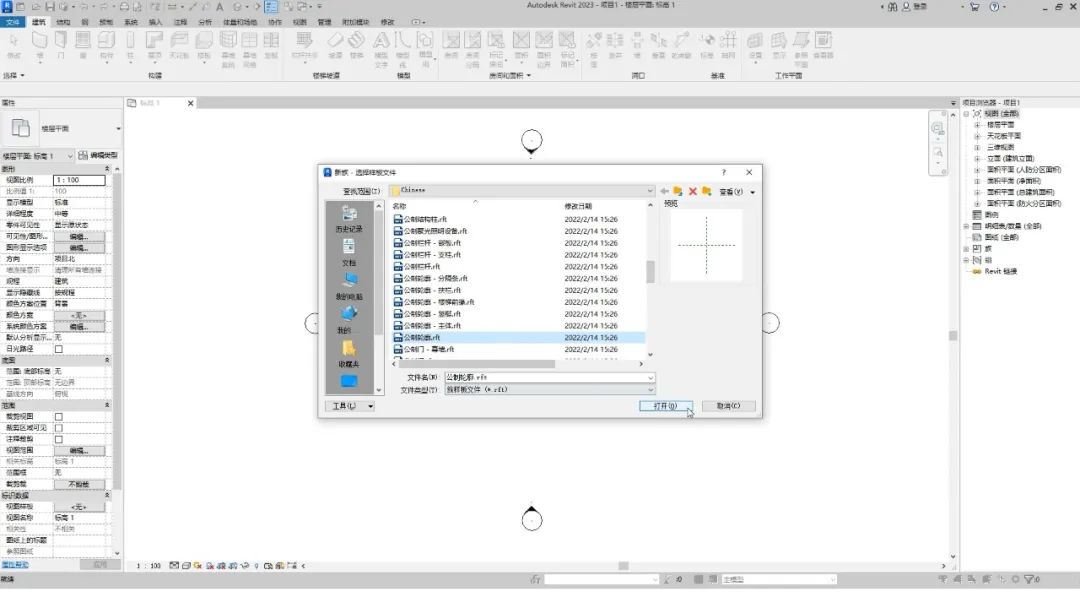
Task: Click the help question mark in dialog
Action: click(x=723, y=172)
